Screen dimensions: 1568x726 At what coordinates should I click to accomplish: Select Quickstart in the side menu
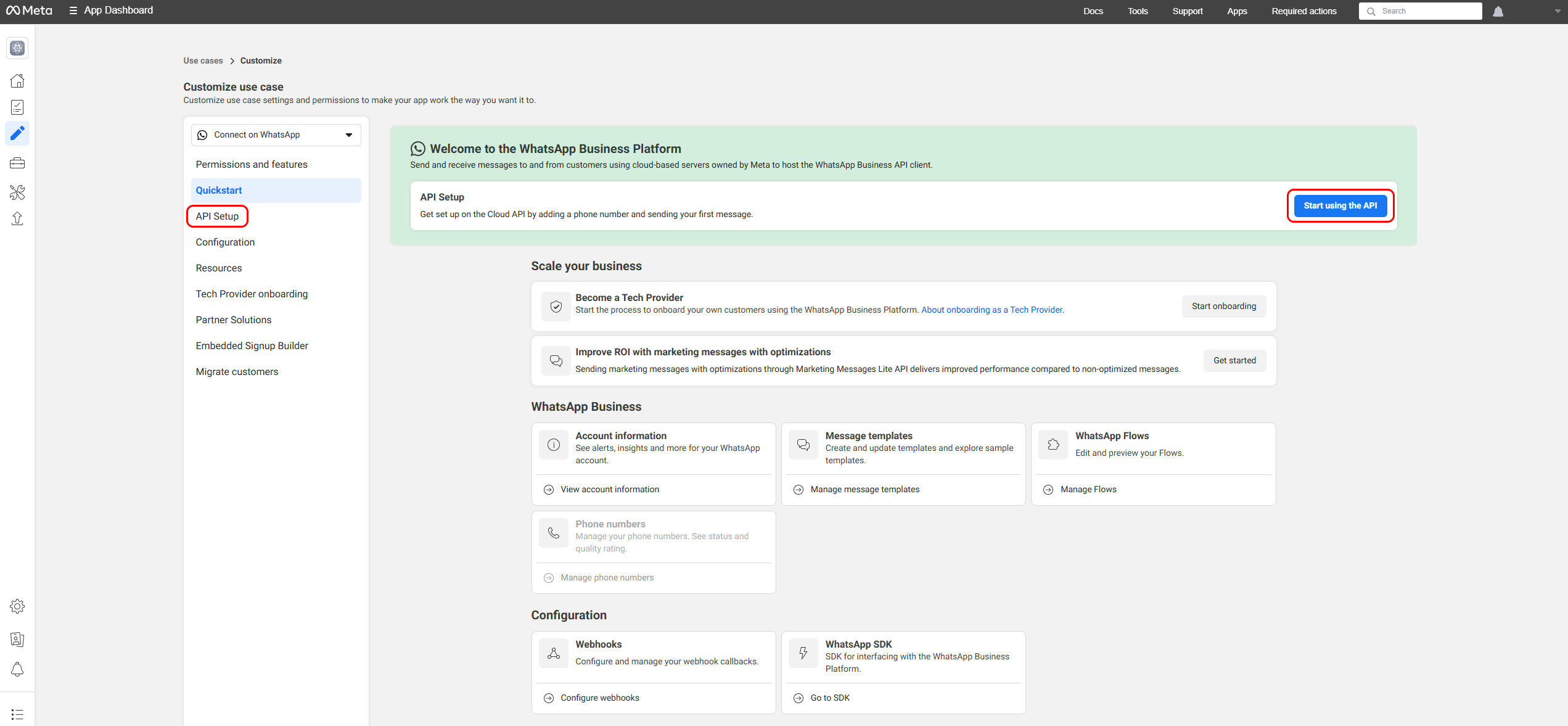[276, 191]
